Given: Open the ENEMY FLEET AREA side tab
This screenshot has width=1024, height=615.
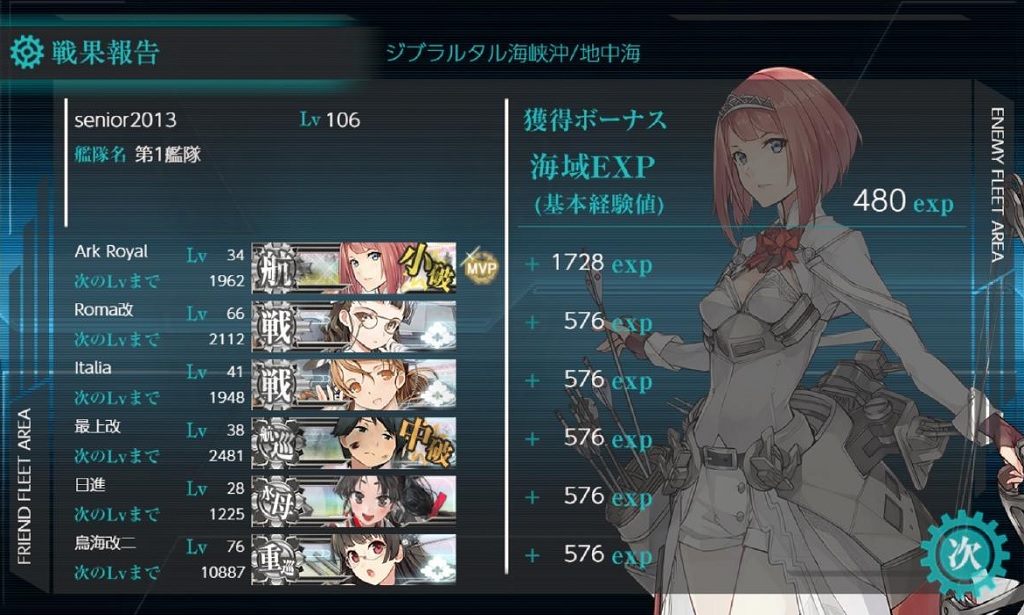Looking at the screenshot, I should [x=997, y=185].
